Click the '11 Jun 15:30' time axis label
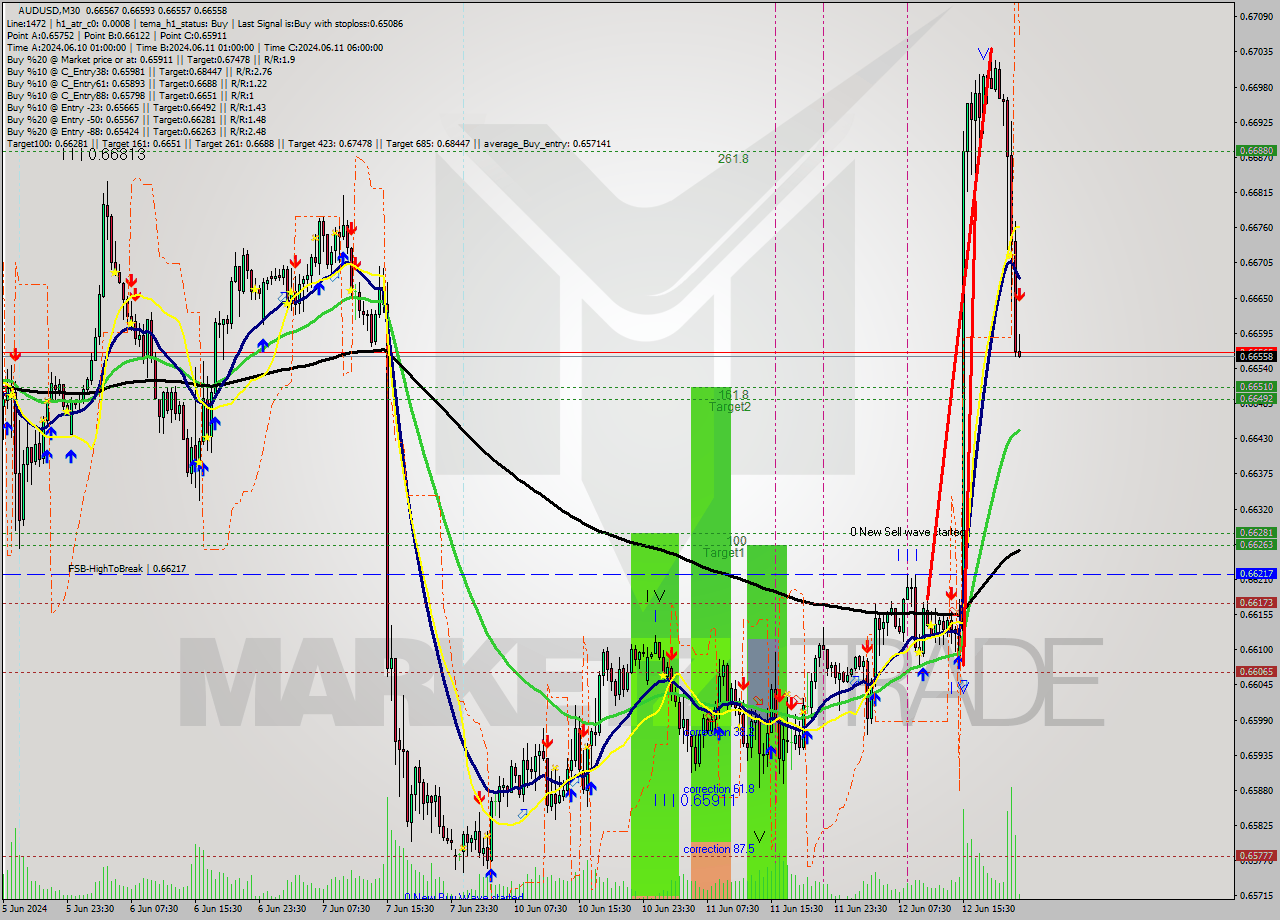The image size is (1280, 920). (x=796, y=909)
